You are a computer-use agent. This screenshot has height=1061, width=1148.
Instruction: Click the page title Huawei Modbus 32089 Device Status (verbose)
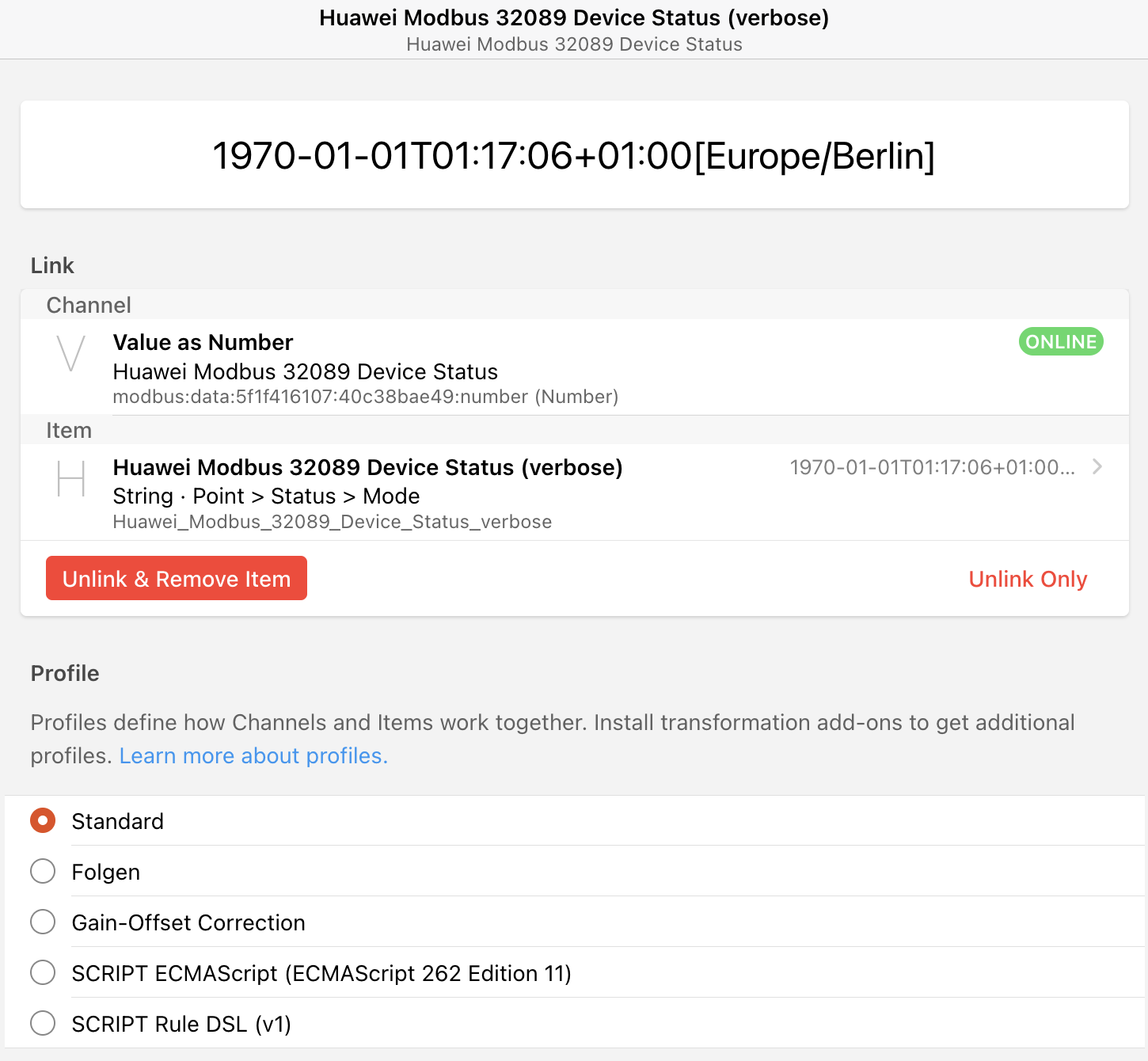pyautogui.click(x=574, y=17)
